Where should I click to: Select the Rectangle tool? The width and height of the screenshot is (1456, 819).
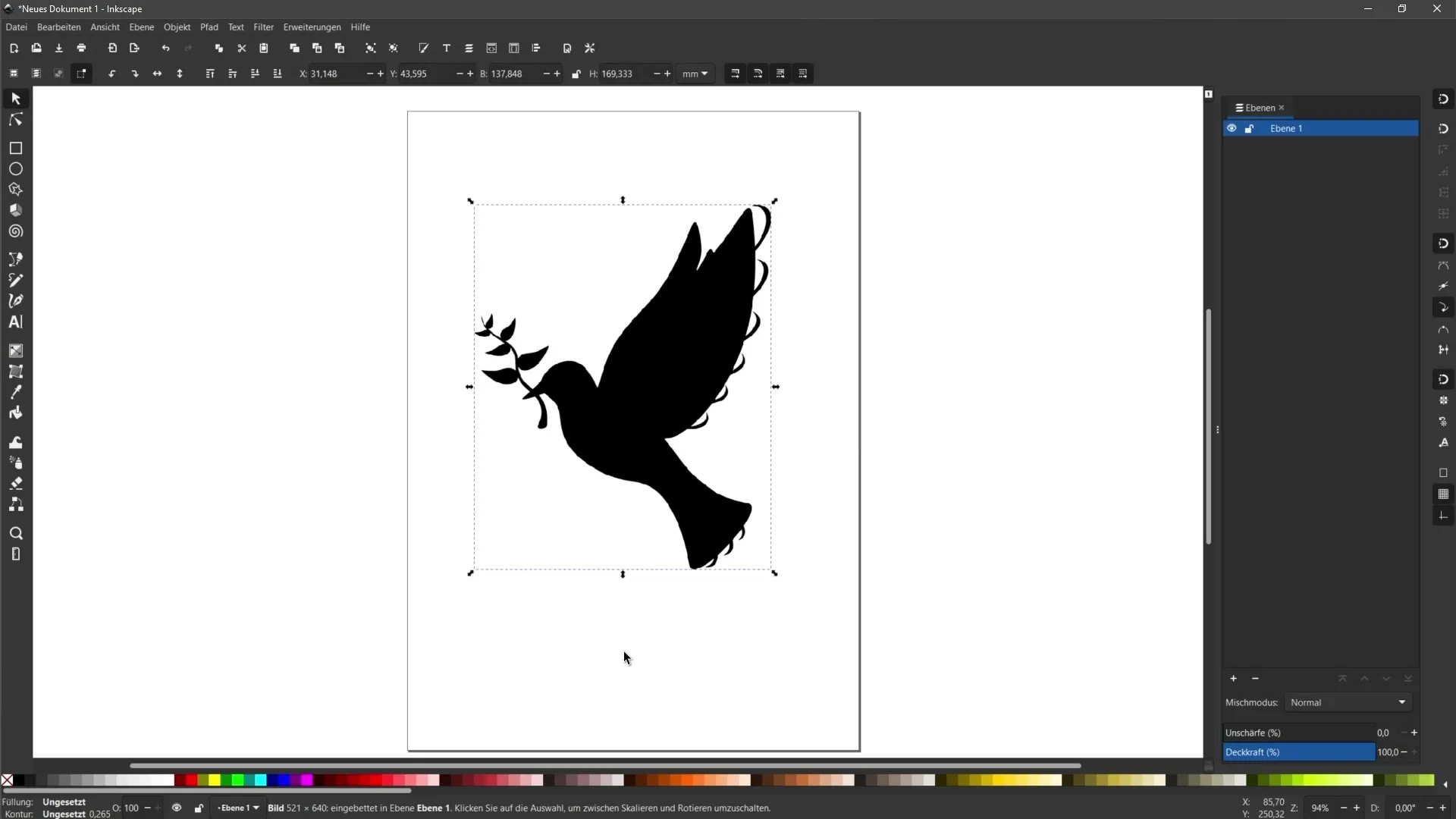tap(15, 148)
